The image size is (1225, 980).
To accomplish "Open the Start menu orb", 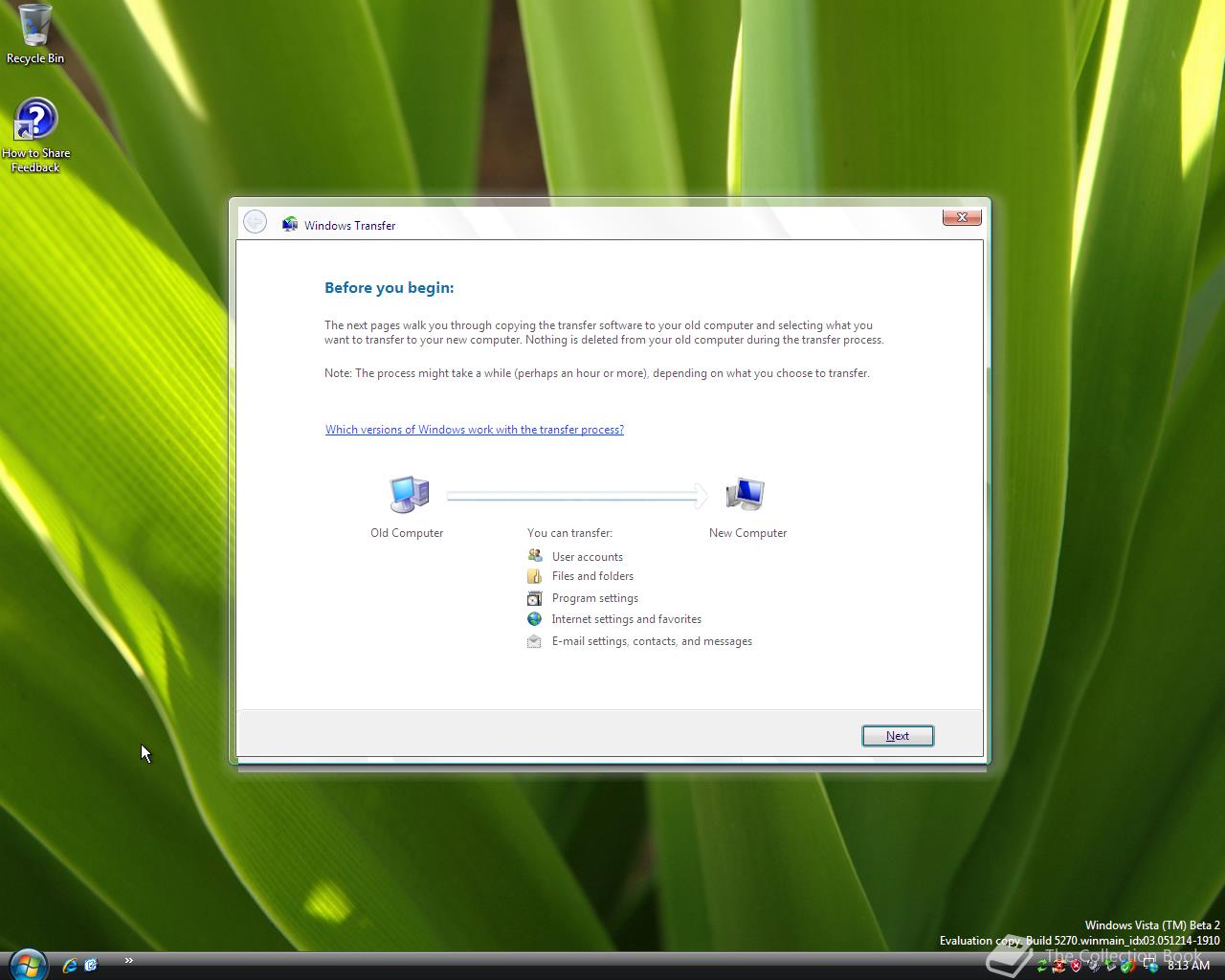I will (27, 965).
